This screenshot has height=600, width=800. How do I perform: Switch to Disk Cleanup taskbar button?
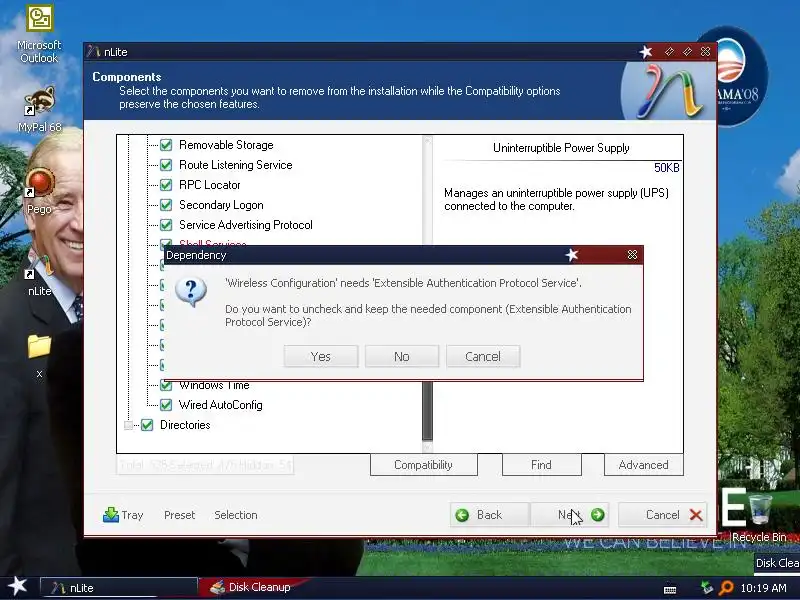point(253,588)
